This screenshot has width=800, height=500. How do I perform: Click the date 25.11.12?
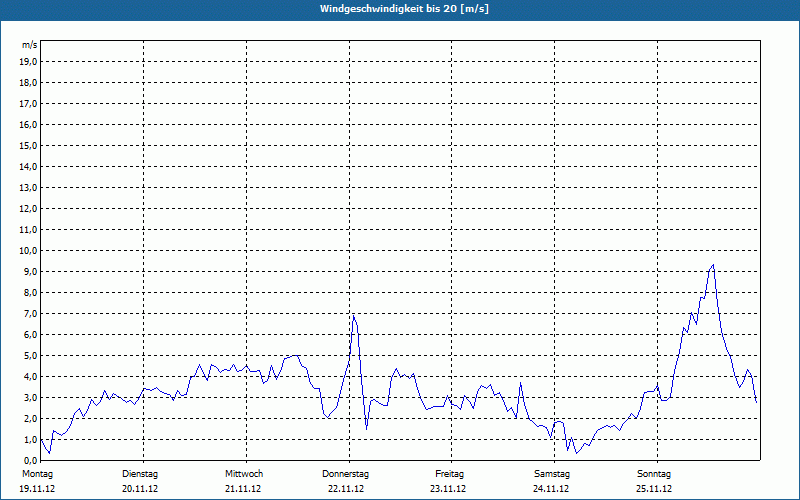654,489
